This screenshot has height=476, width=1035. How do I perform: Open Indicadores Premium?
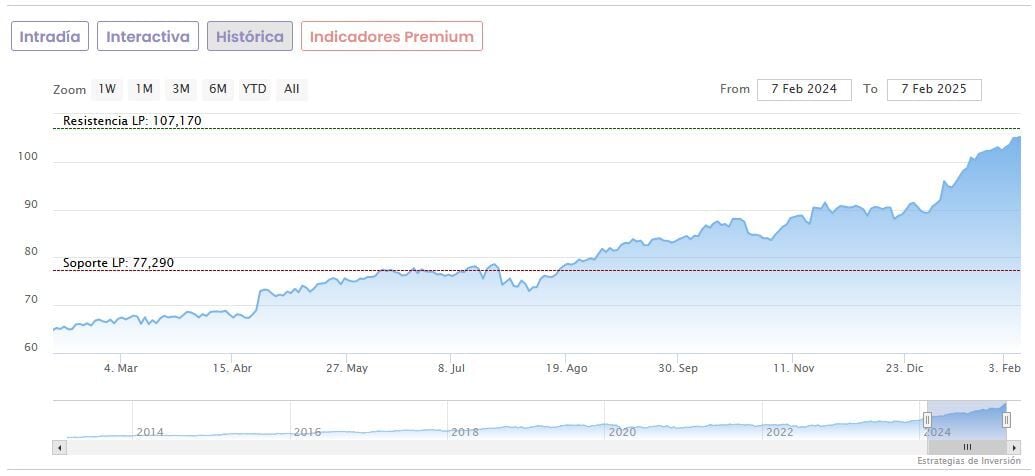[392, 36]
